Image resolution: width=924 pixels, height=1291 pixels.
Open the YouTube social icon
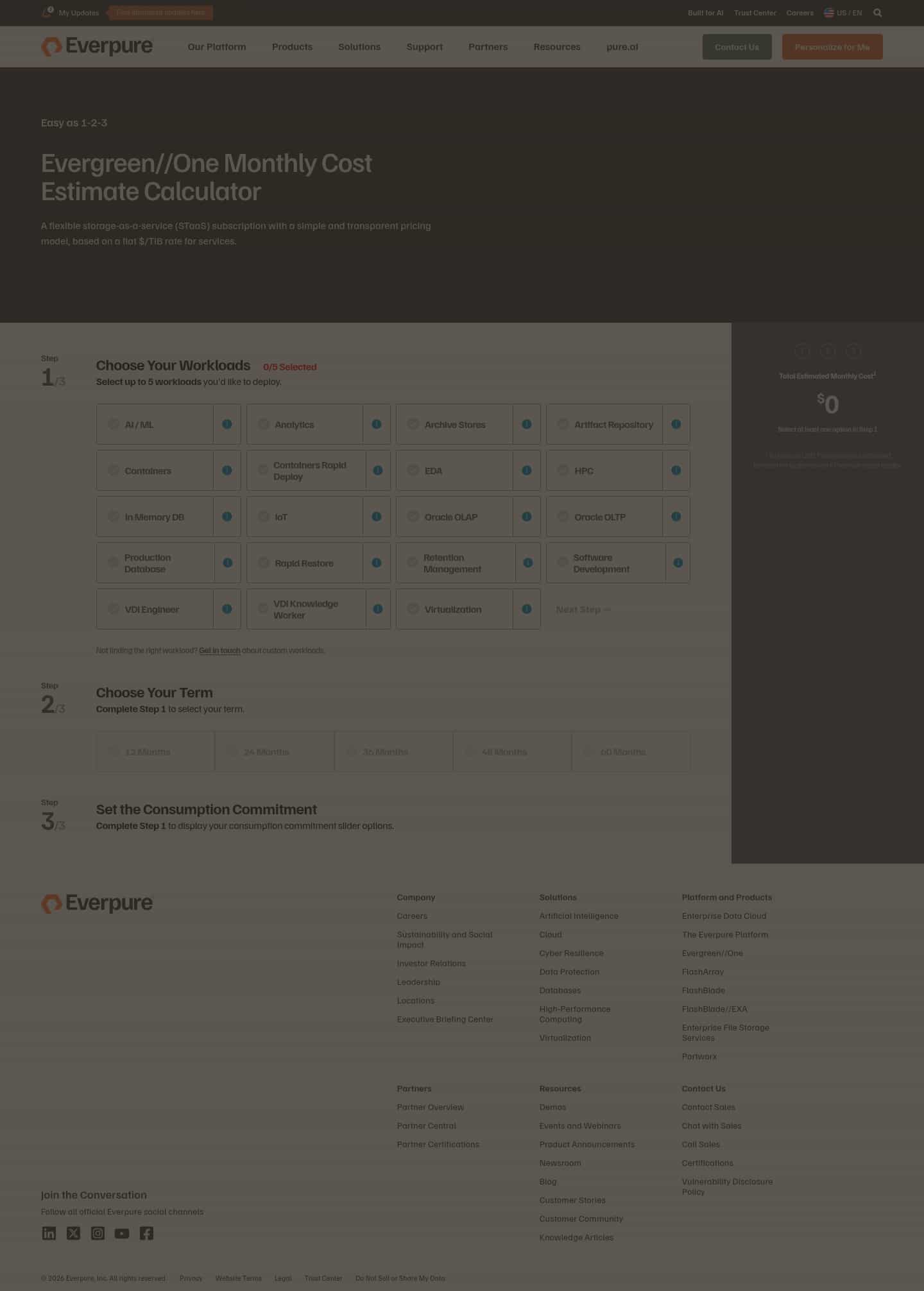[x=122, y=1233]
